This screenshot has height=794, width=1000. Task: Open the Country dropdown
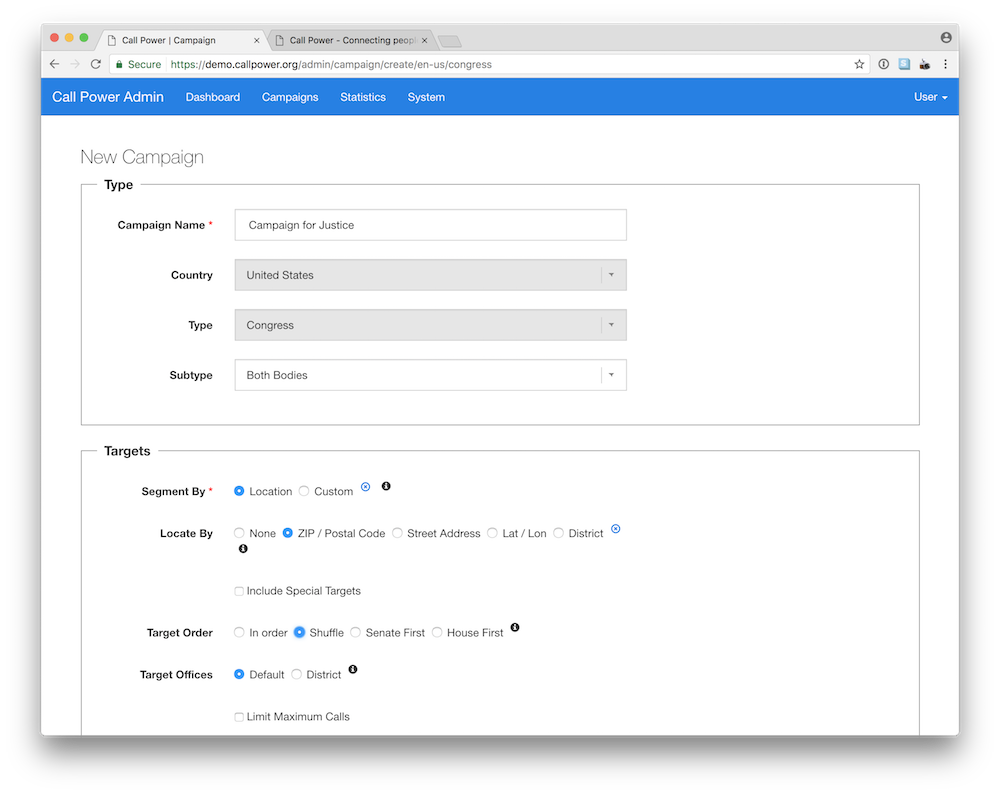430,275
